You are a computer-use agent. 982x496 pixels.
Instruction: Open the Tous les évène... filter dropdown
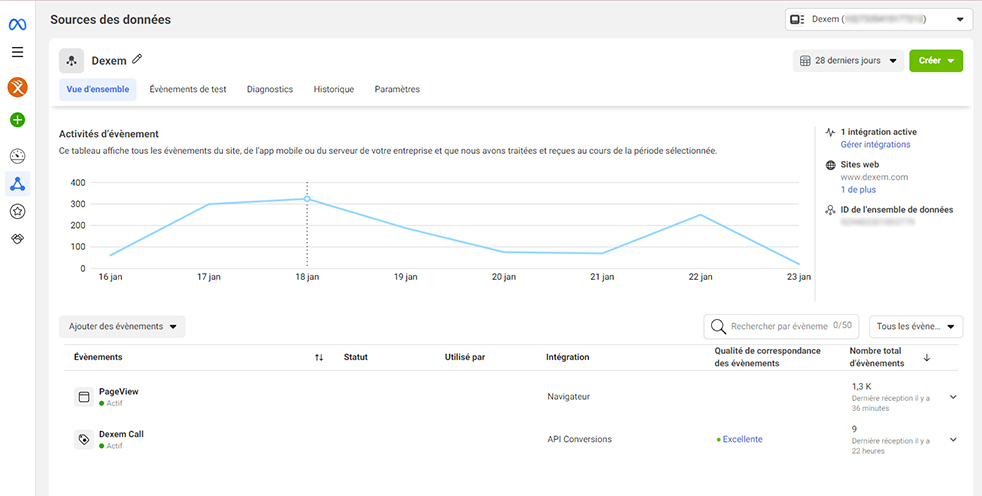pyautogui.click(x=916, y=326)
